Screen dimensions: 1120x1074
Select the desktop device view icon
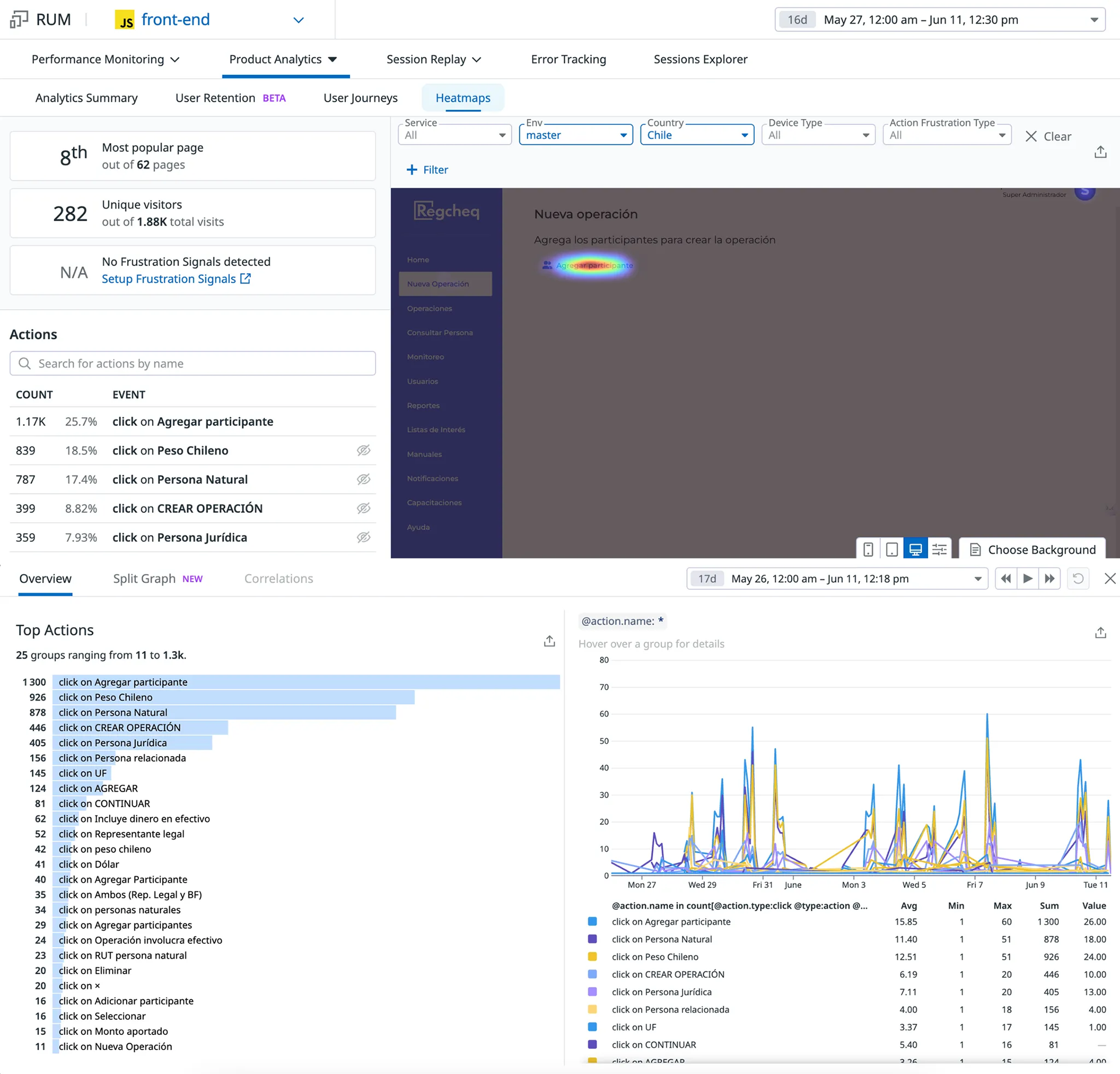point(915,549)
